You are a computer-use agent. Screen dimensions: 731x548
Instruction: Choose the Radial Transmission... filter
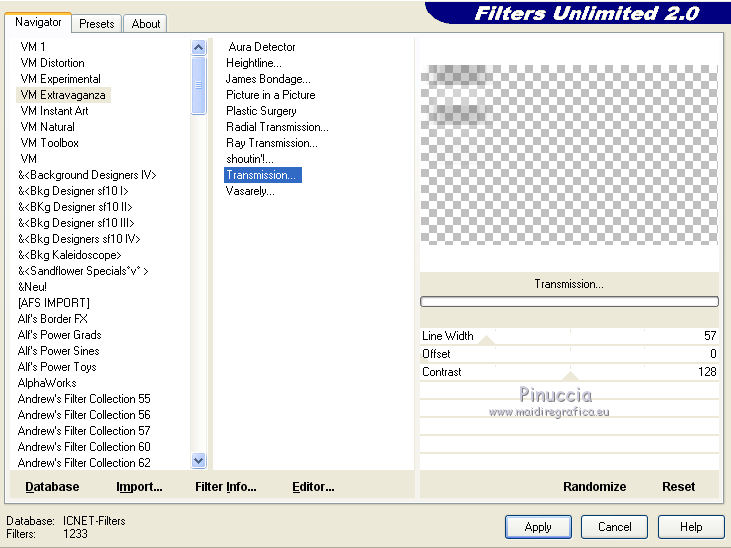[x=277, y=126]
